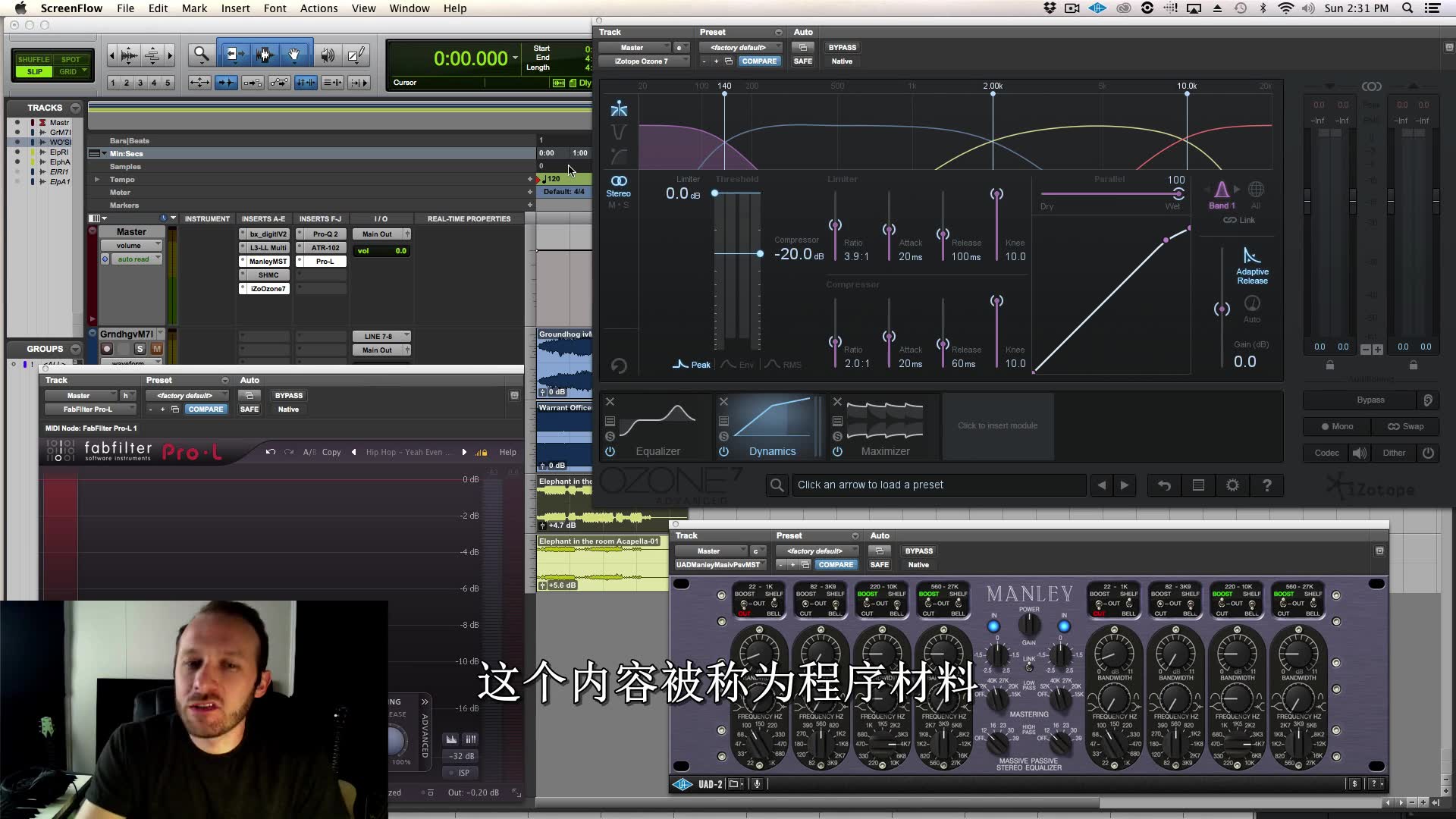Screen dimensions: 1456x819
Task: Open Ozone preset list icon
Action: (1198, 485)
